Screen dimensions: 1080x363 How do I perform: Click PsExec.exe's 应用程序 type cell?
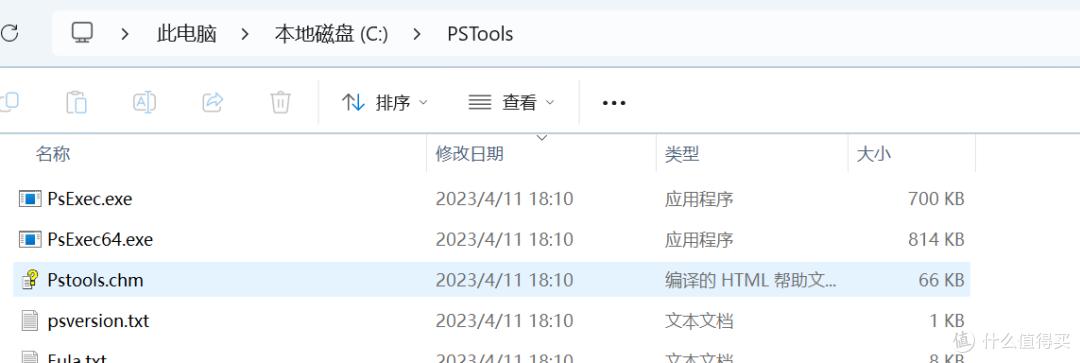point(698,200)
